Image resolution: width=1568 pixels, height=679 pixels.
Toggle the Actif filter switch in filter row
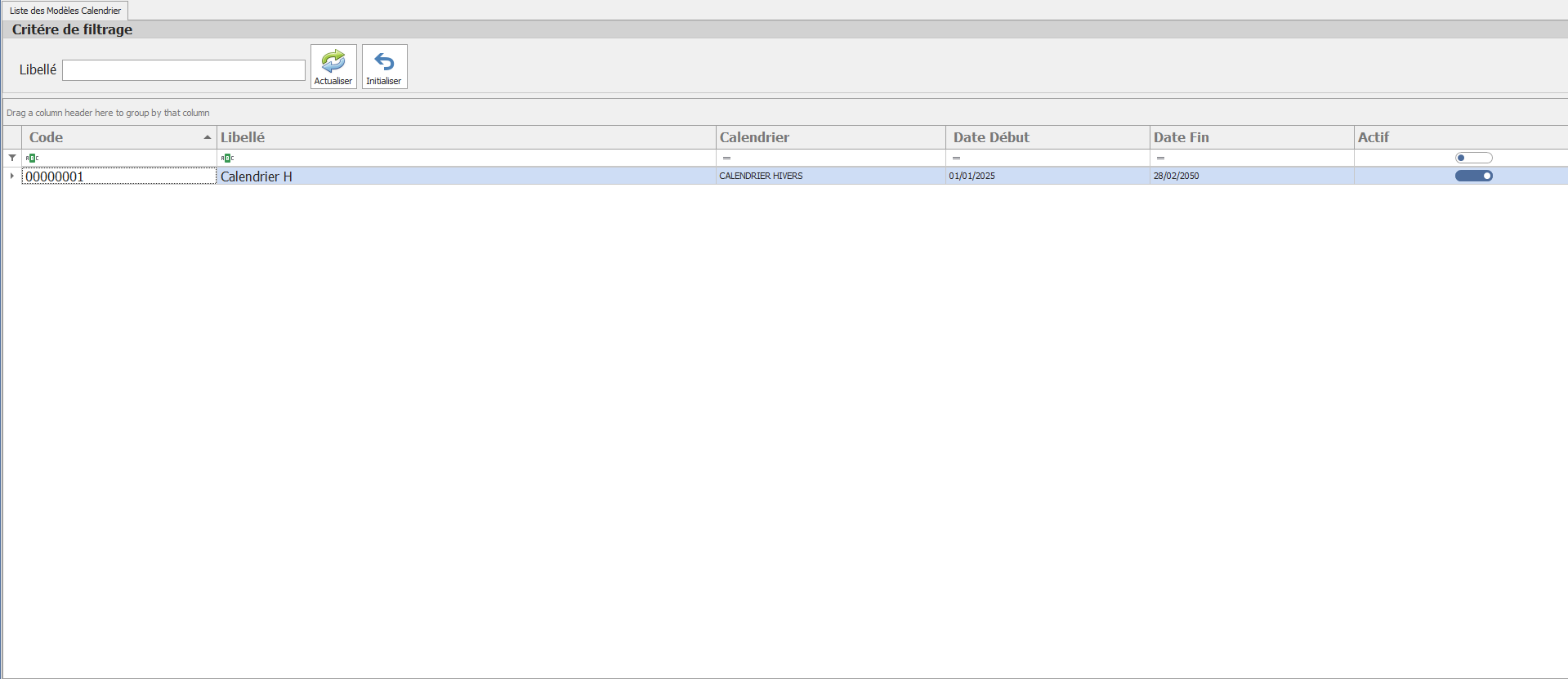click(1473, 158)
